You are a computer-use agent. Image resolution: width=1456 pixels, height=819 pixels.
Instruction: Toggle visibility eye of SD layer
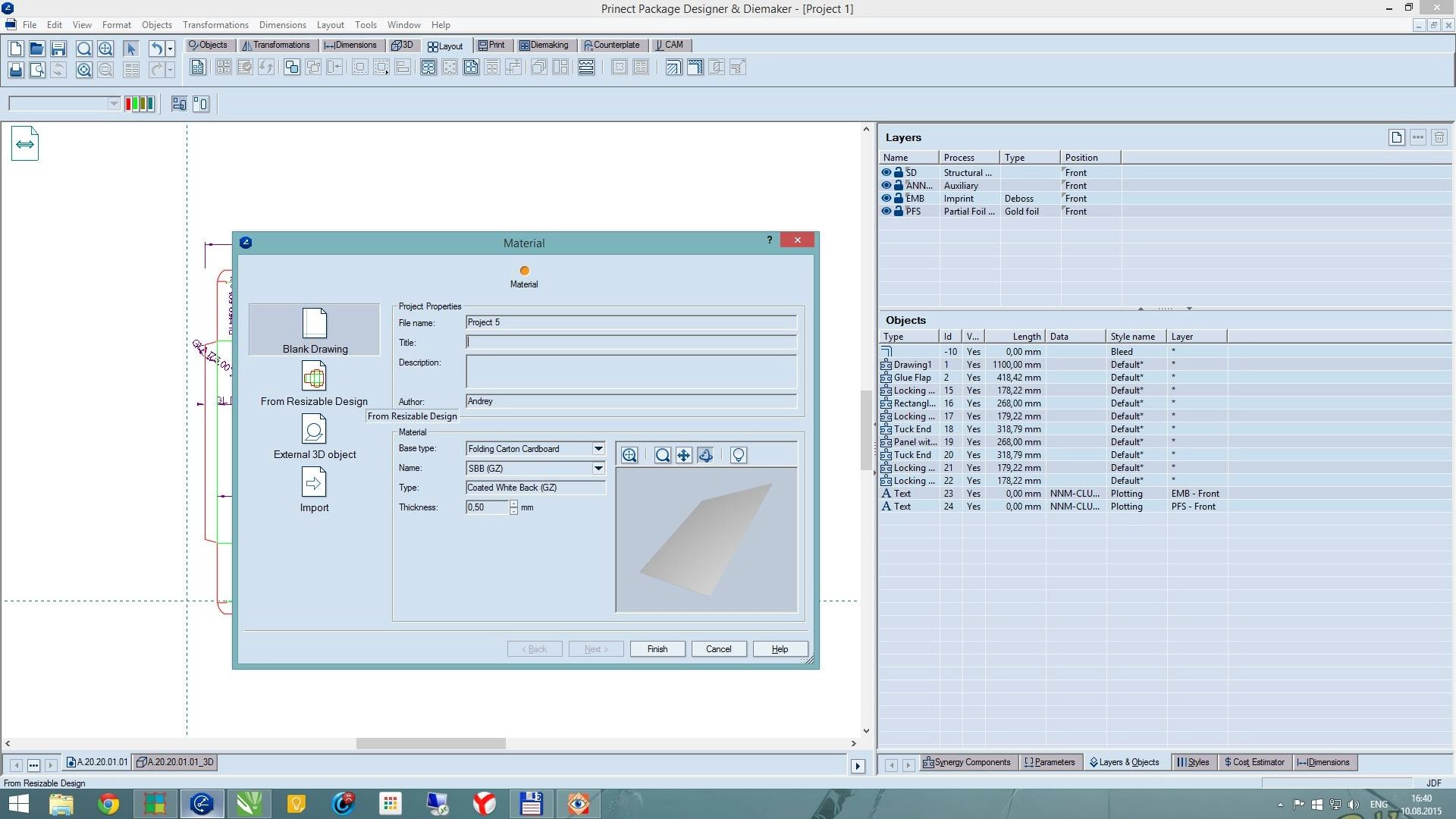point(886,172)
